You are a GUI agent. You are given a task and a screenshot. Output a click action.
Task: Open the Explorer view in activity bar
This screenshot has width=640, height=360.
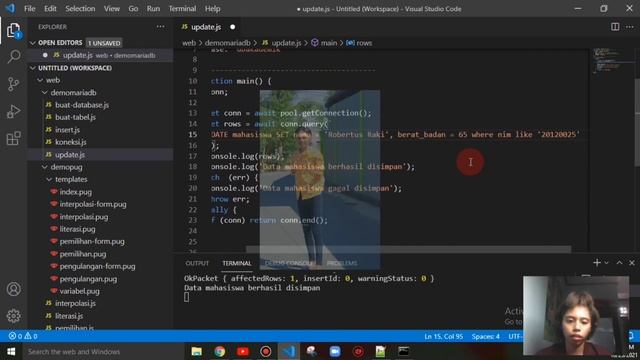click(13, 31)
